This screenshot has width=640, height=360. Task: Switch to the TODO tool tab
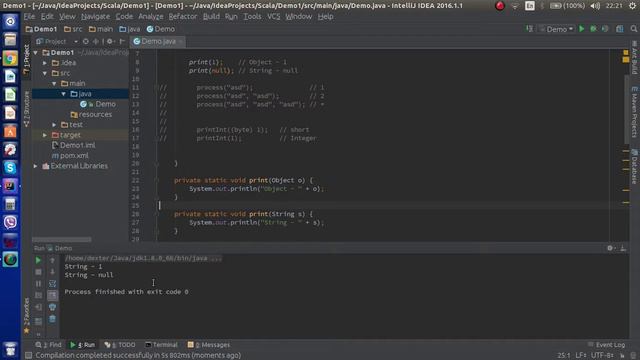point(120,345)
